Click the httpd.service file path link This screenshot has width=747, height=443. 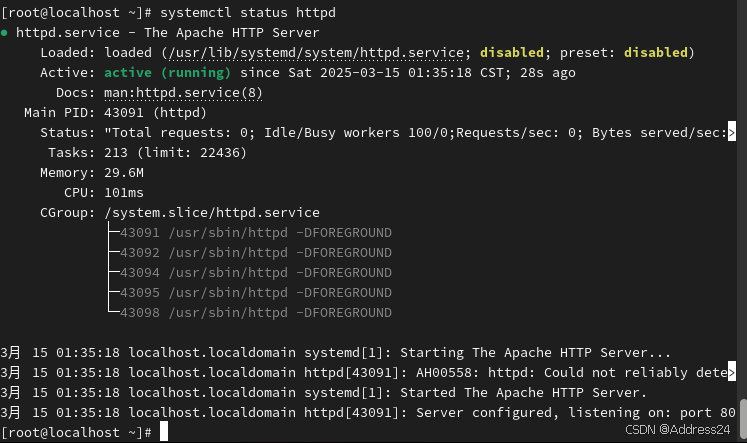pos(315,52)
